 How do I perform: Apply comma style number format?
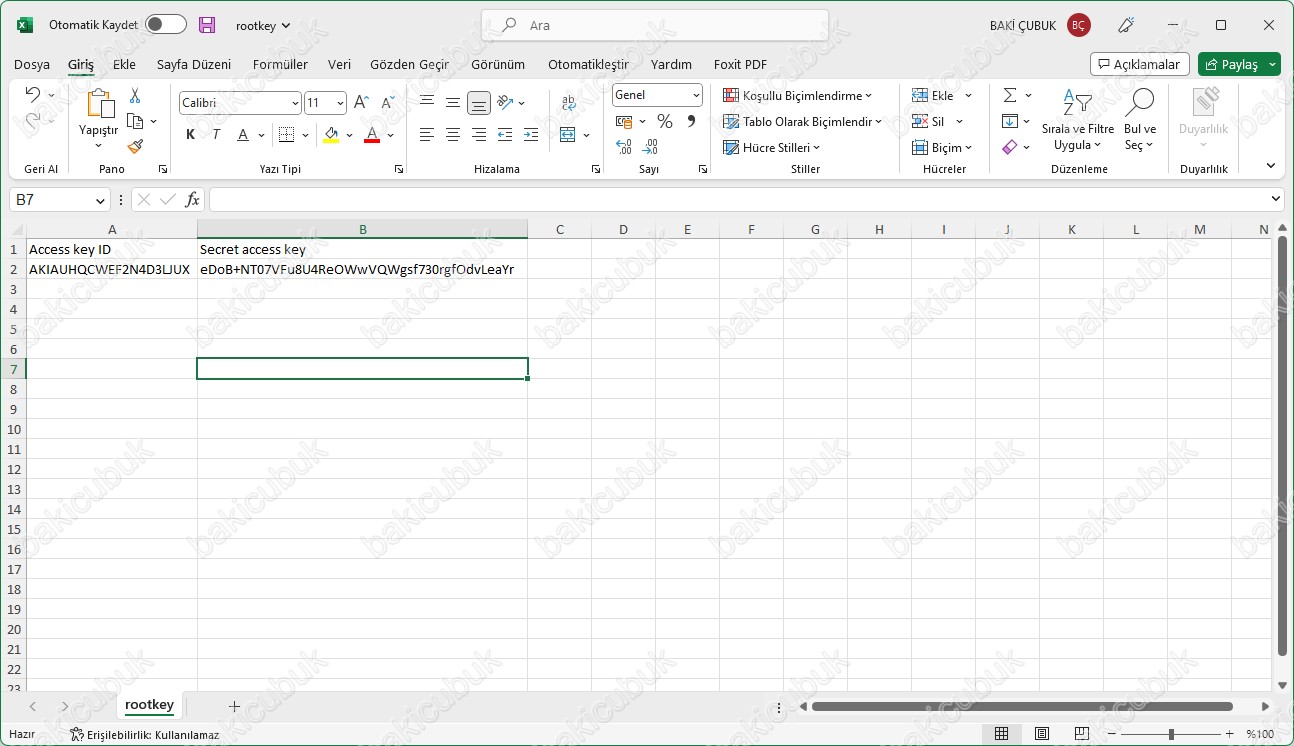[691, 121]
